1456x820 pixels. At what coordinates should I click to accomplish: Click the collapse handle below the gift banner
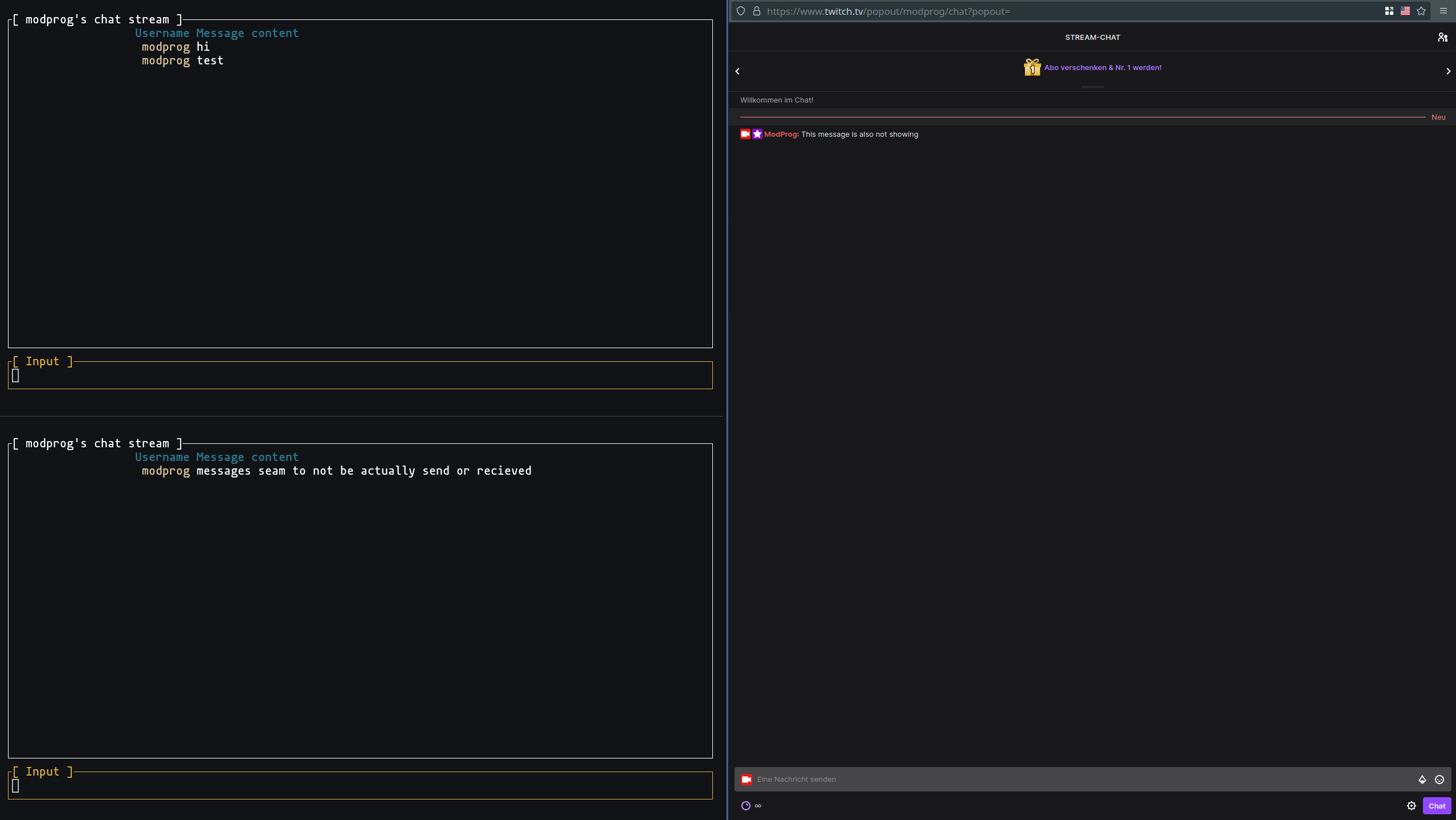click(x=1092, y=87)
